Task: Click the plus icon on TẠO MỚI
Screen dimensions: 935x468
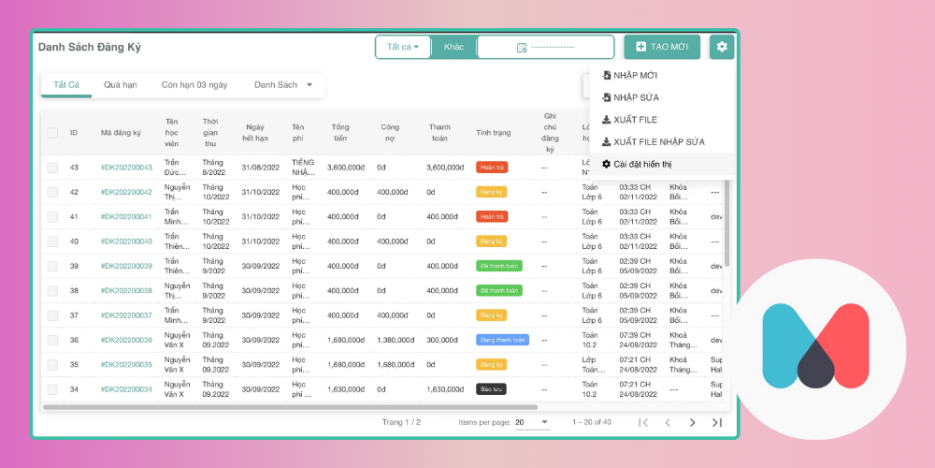Action: (x=641, y=47)
